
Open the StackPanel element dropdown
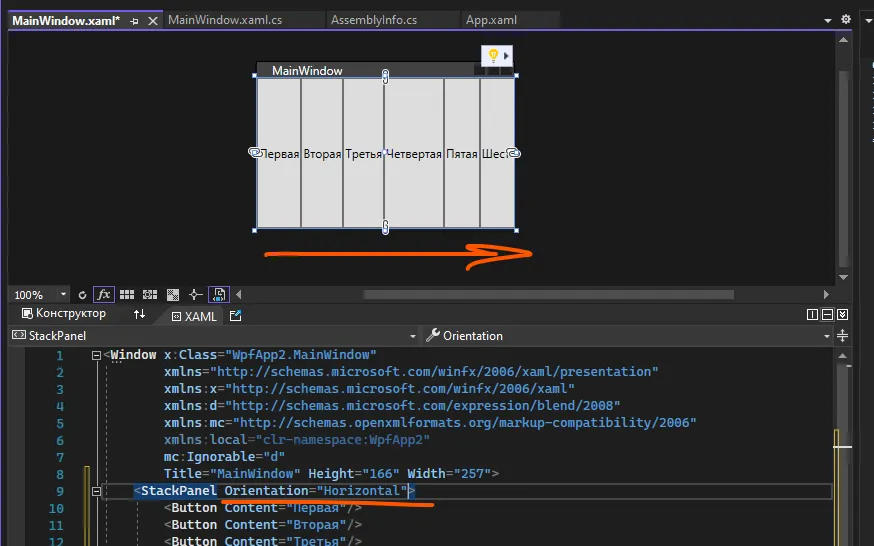click(x=412, y=336)
